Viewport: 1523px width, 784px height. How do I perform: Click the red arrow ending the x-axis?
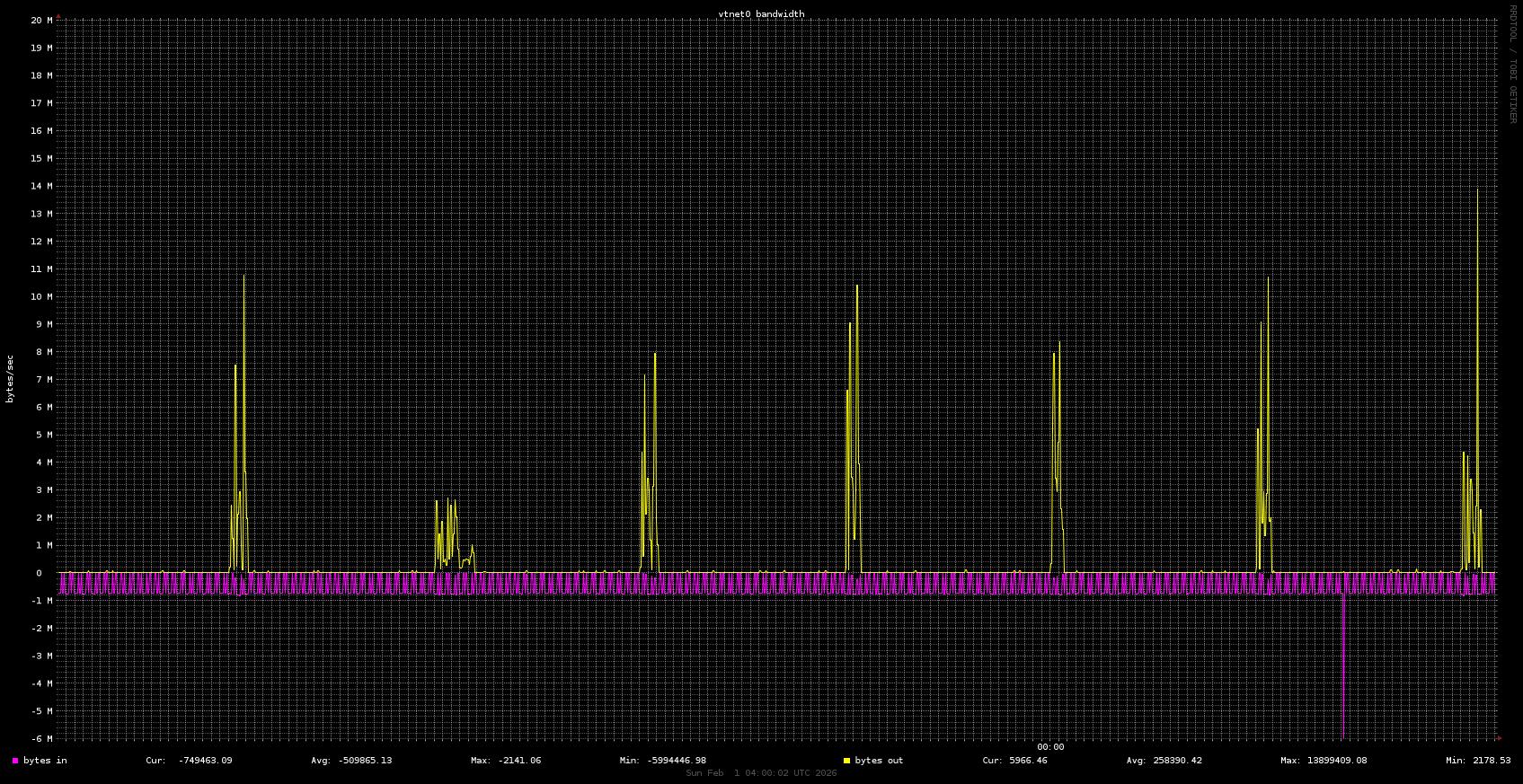click(1499, 738)
